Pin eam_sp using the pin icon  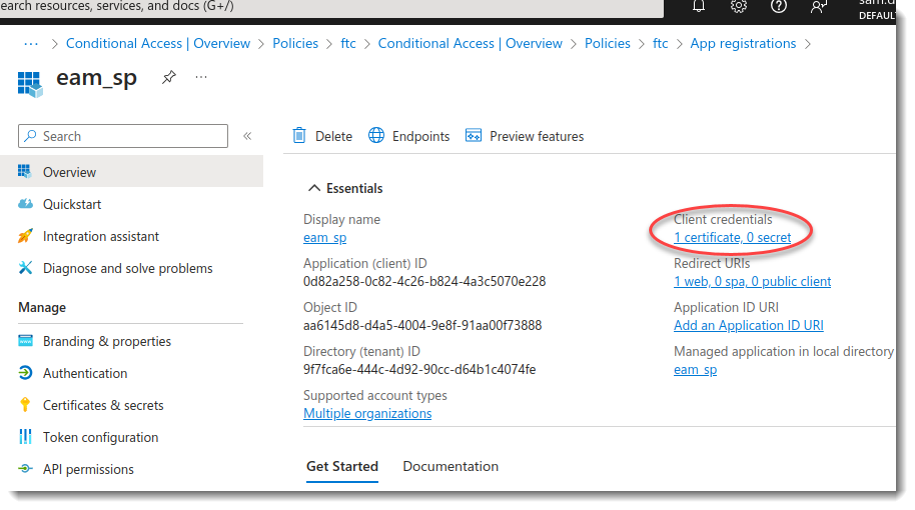tap(169, 78)
